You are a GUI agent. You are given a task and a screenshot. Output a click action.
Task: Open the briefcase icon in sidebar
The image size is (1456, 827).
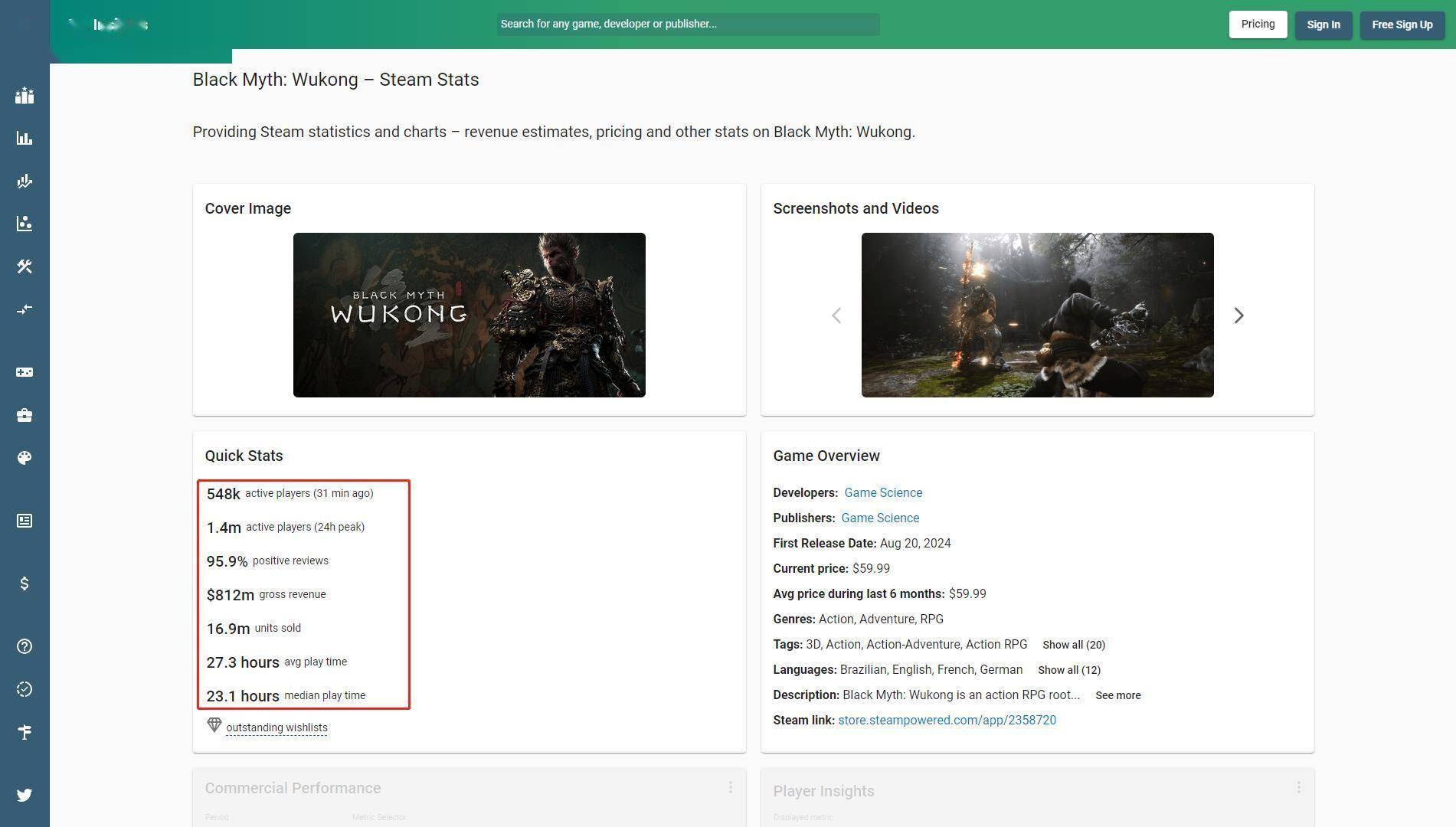[x=25, y=415]
